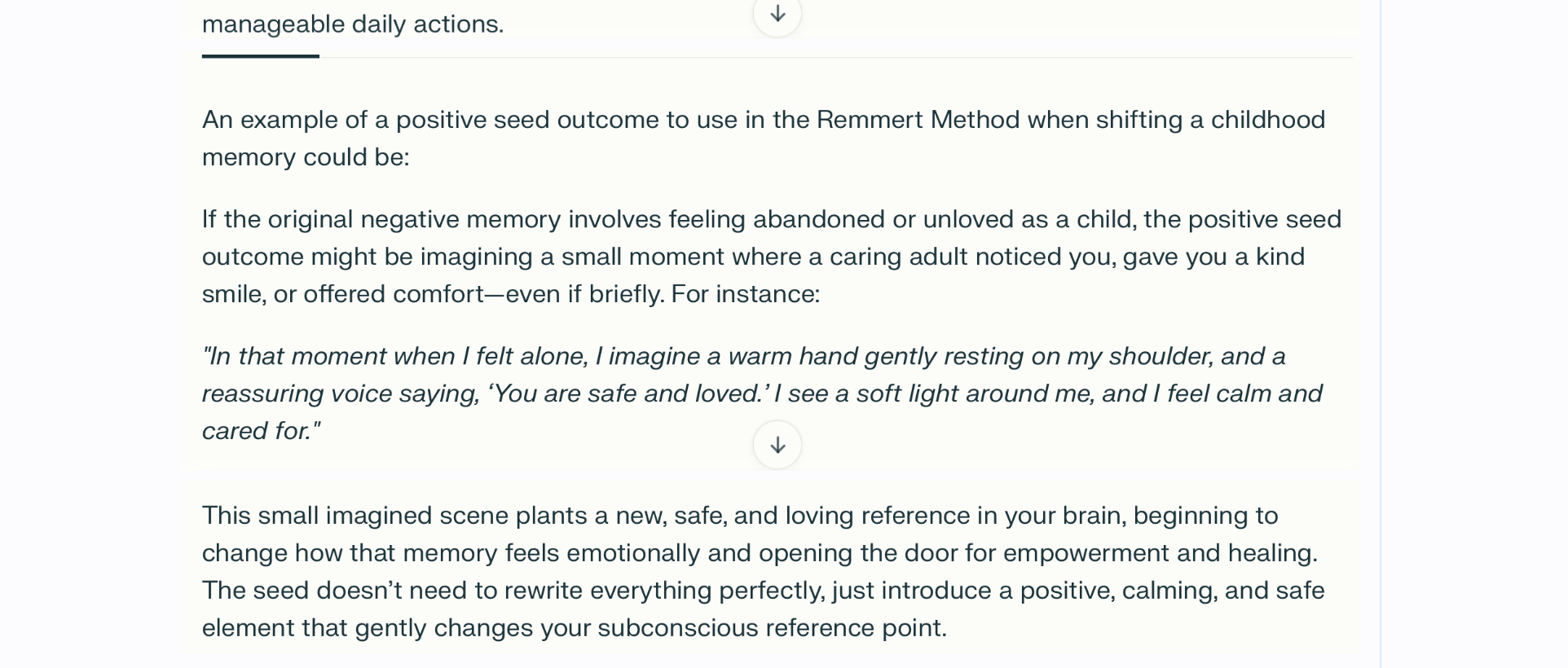This screenshot has height=668, width=1568.
Task: Click the italic words 'cared for.'
Action: coord(261,431)
